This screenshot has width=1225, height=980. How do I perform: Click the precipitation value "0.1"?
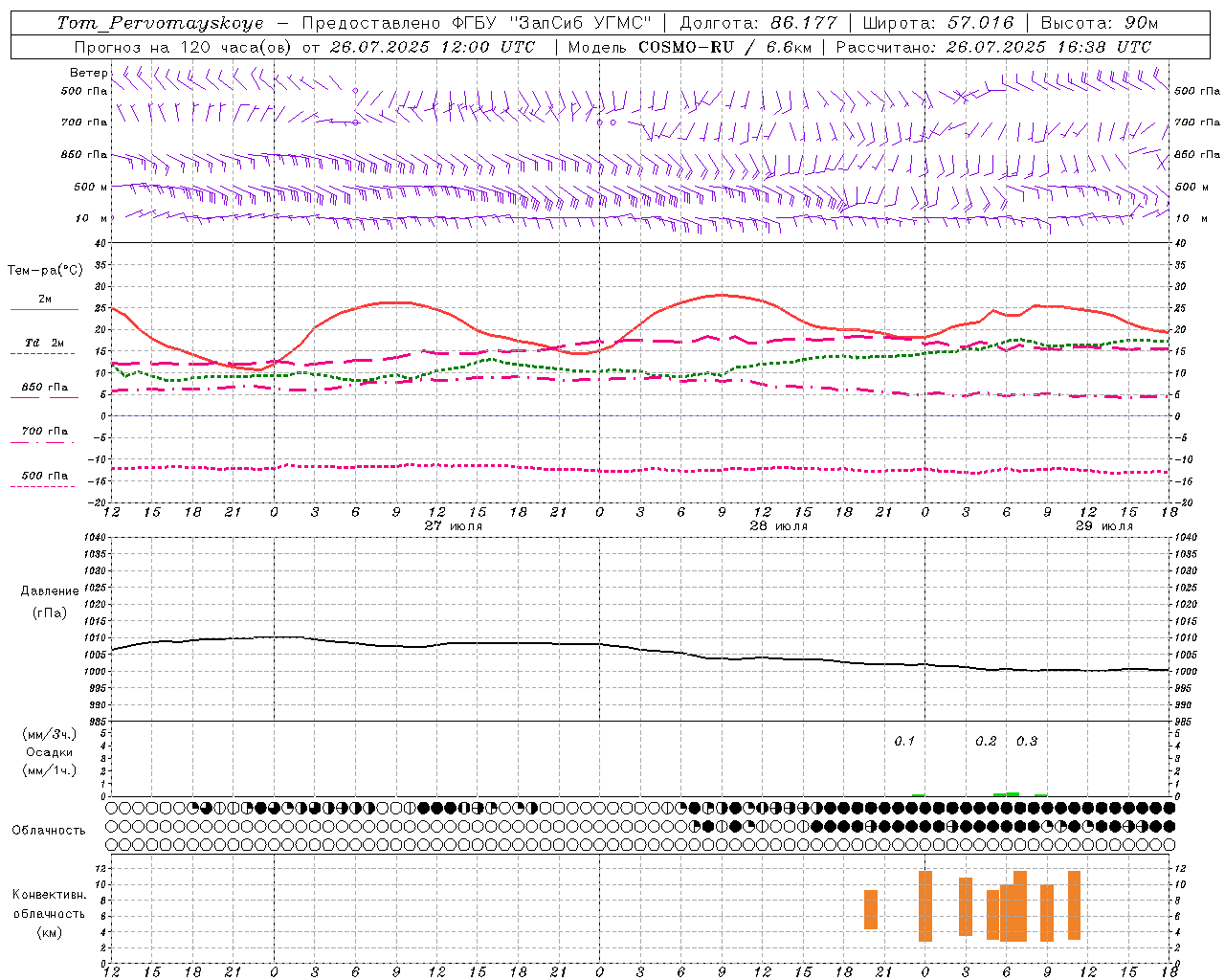click(x=904, y=742)
